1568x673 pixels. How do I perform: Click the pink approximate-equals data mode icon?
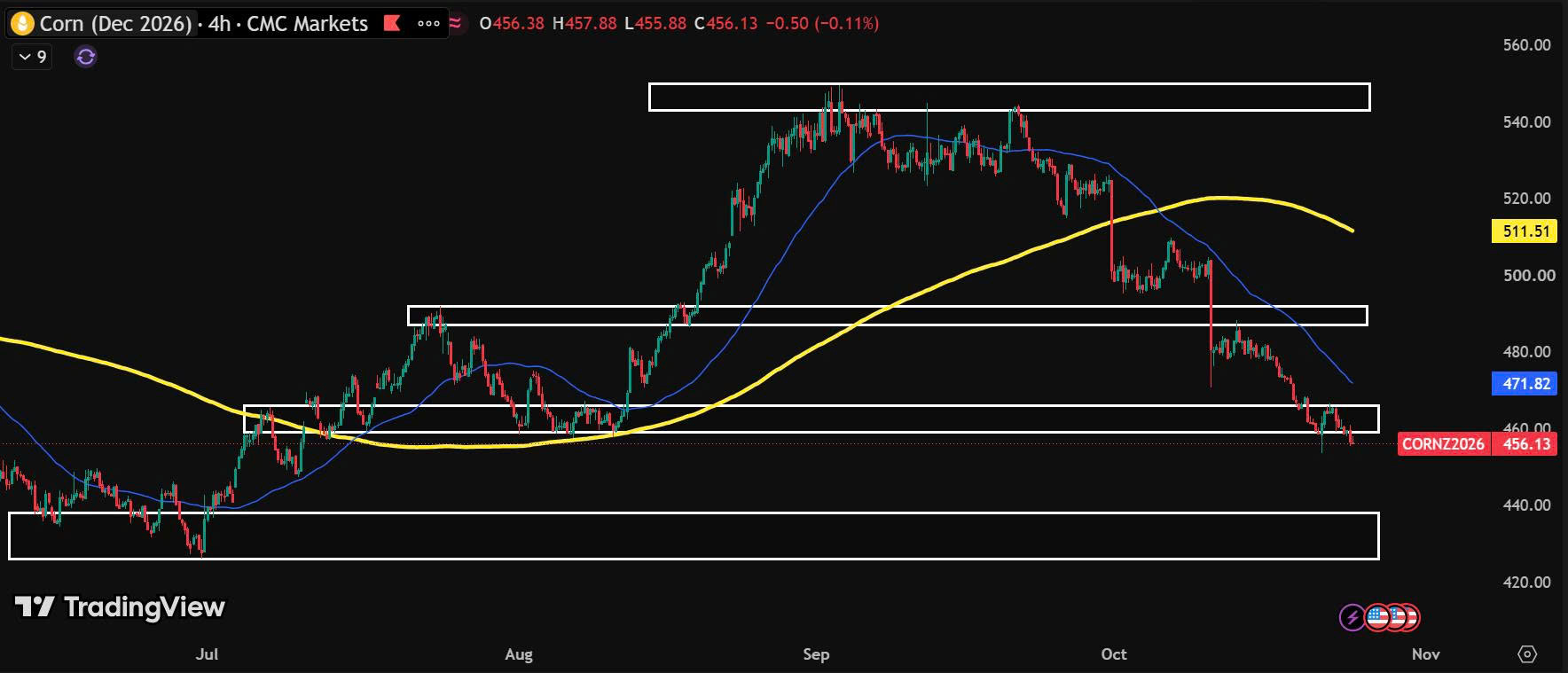coord(456,23)
